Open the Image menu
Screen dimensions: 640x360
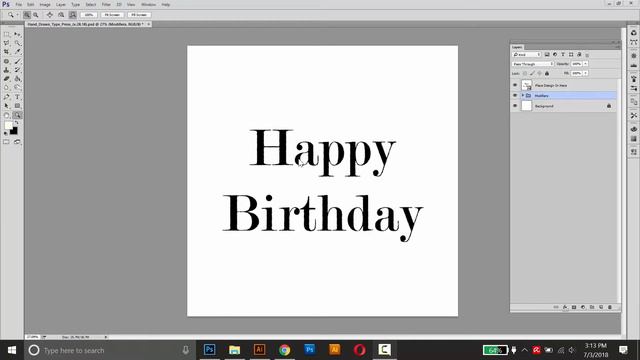tap(45, 4)
